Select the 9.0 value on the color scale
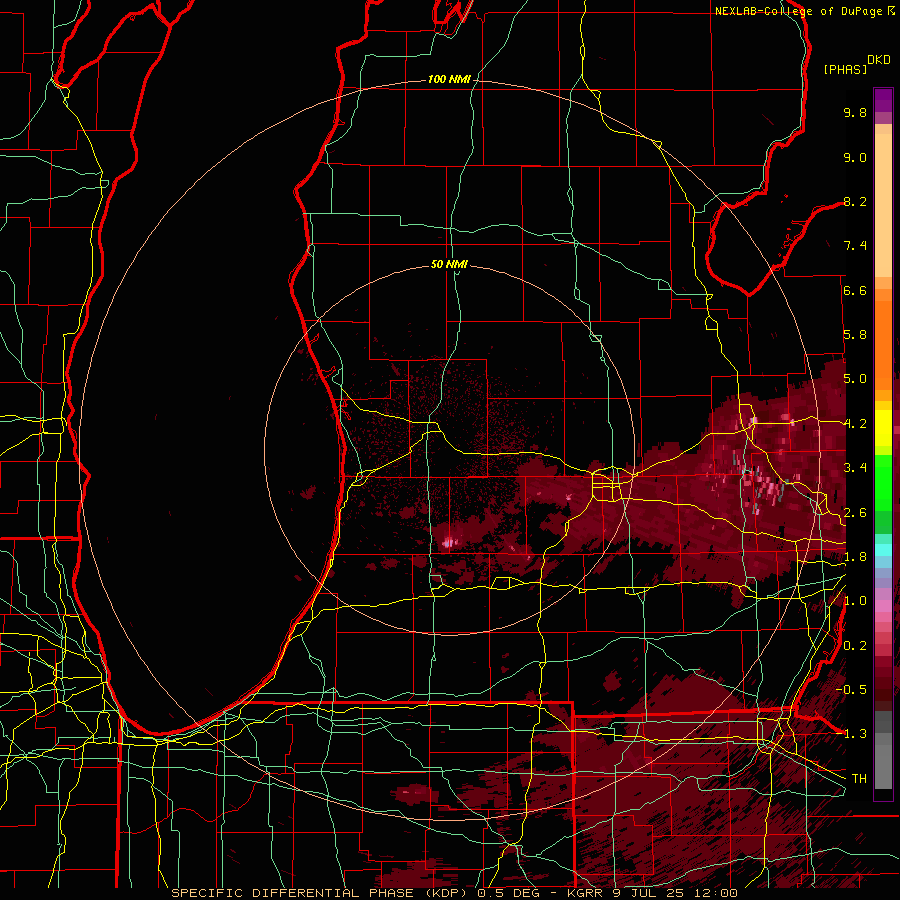The image size is (900, 900). coord(855,157)
